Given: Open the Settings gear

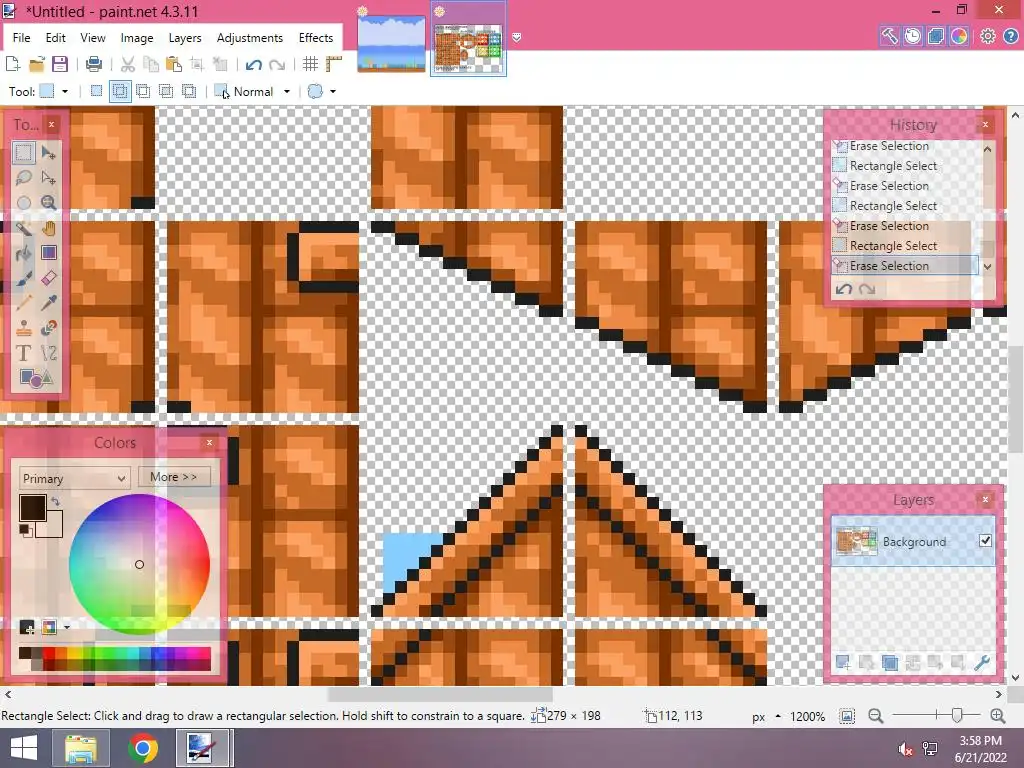Looking at the screenshot, I should click(987, 36).
